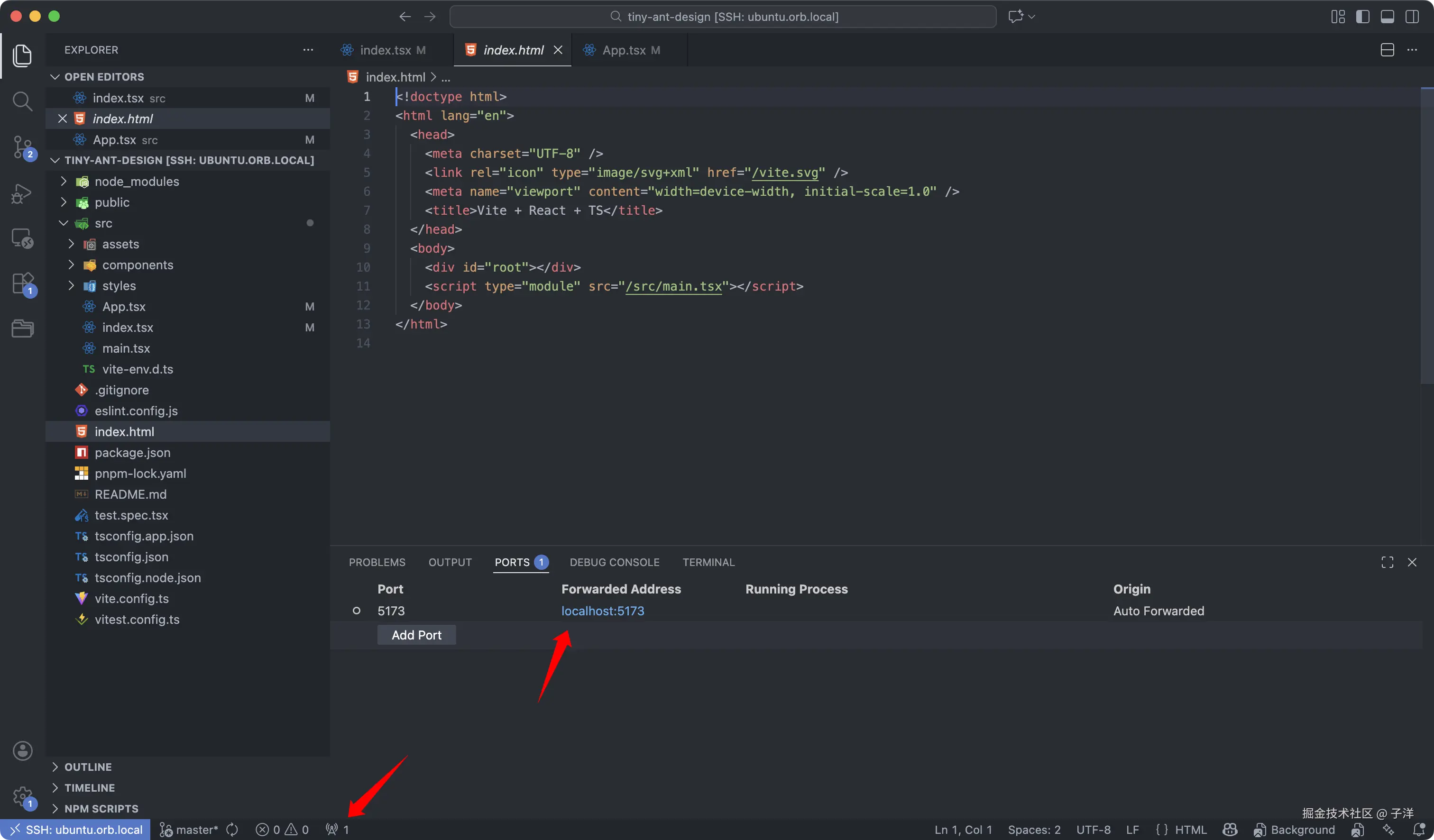Open Extensions view in activity bar

coord(22,283)
